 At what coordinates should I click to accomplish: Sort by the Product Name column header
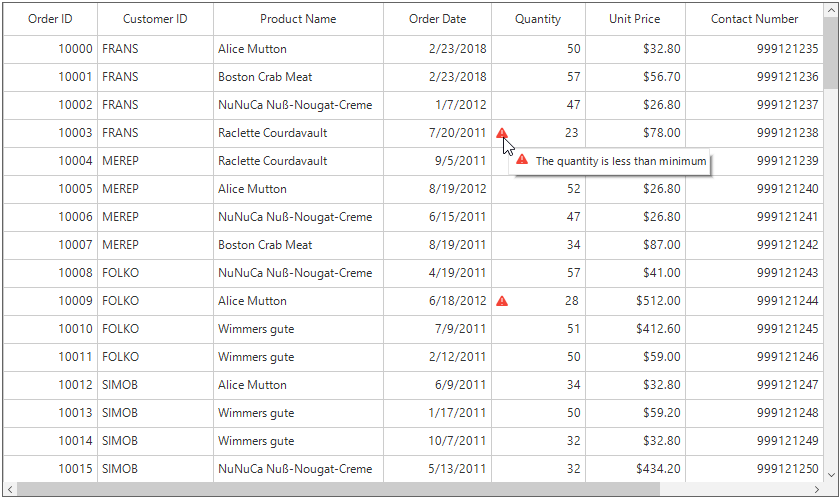click(298, 19)
